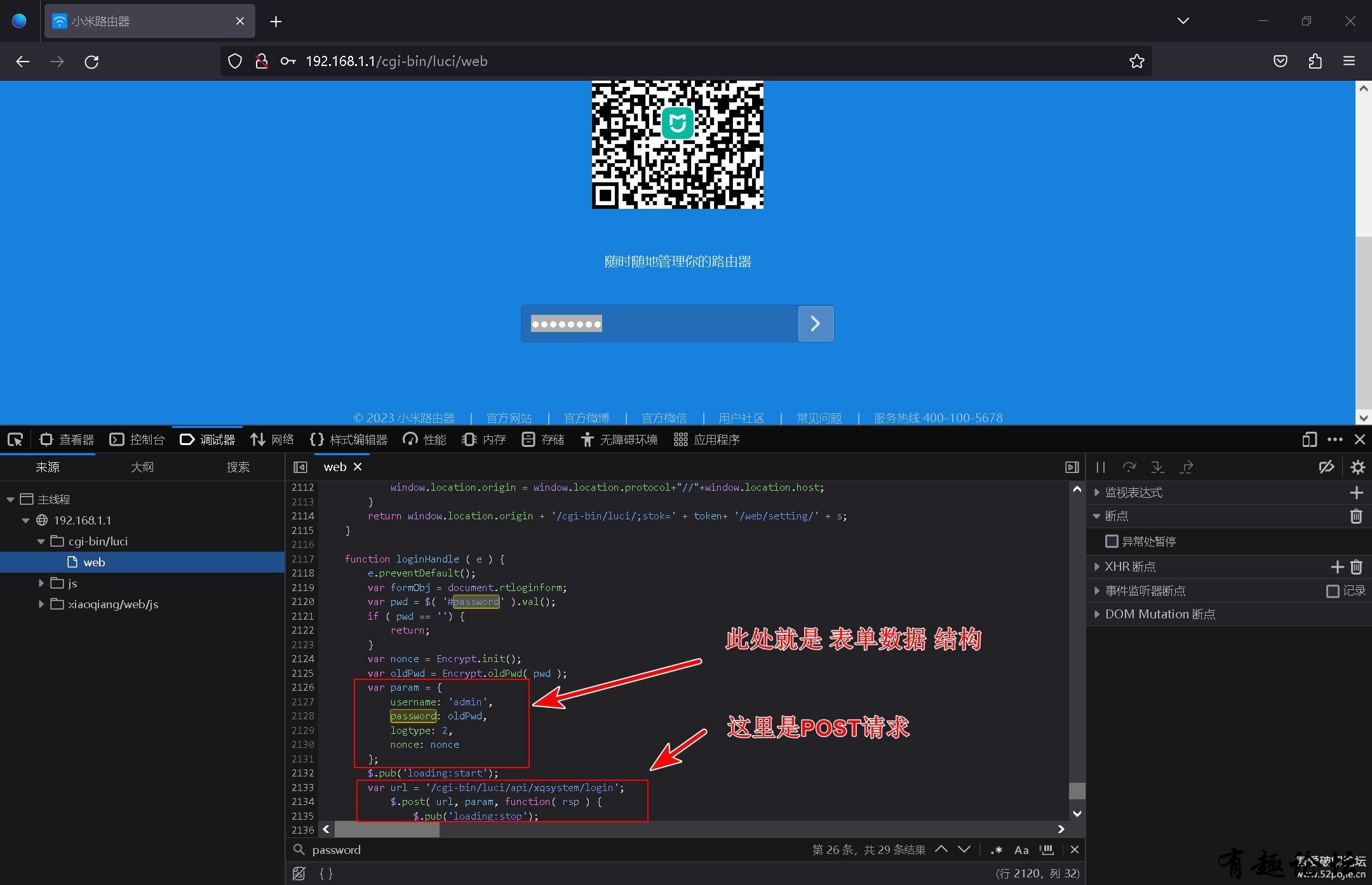Expand the xiaoqiang/web/js folder
This screenshot has height=885, width=1372.
click(x=41, y=604)
